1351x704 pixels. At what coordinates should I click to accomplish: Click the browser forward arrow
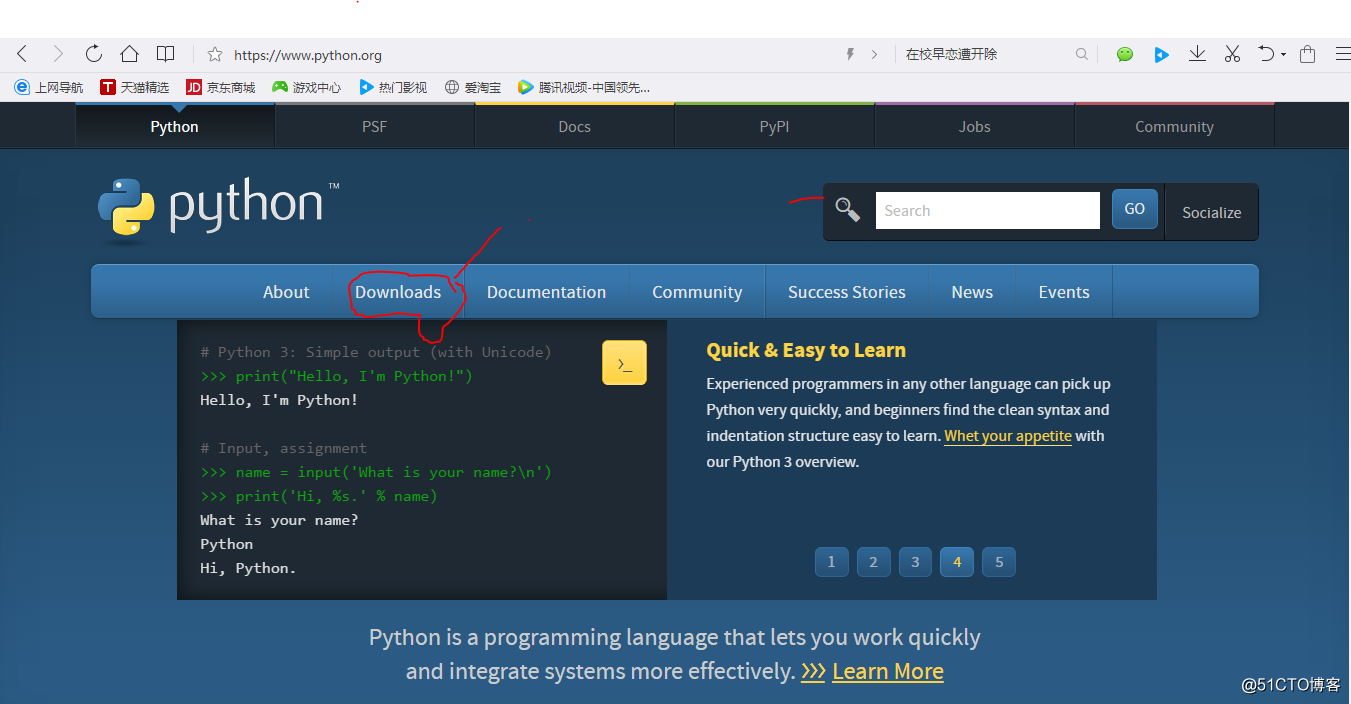(58, 54)
